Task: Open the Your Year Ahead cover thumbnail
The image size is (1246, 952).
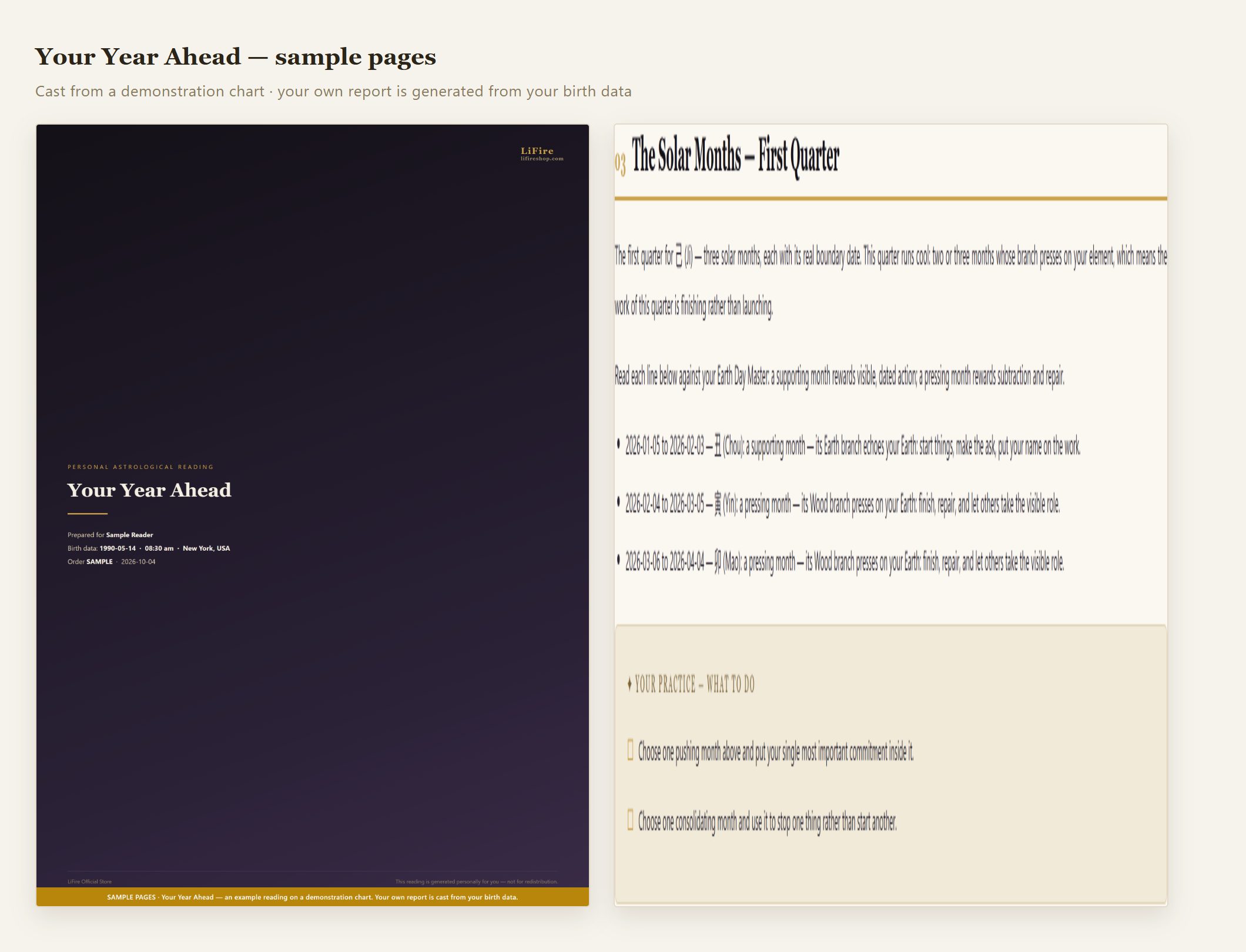Action: [313, 515]
